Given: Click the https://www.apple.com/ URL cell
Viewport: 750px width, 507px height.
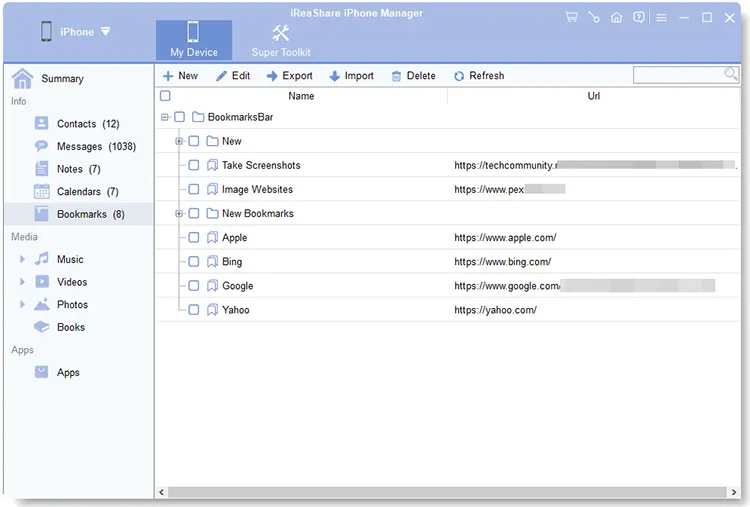Looking at the screenshot, I should [505, 238].
